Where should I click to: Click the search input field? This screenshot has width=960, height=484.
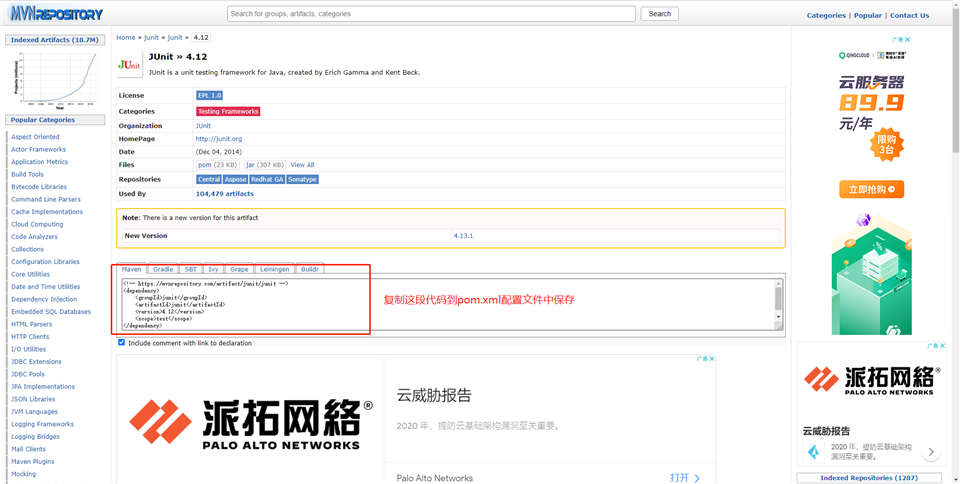[431, 13]
